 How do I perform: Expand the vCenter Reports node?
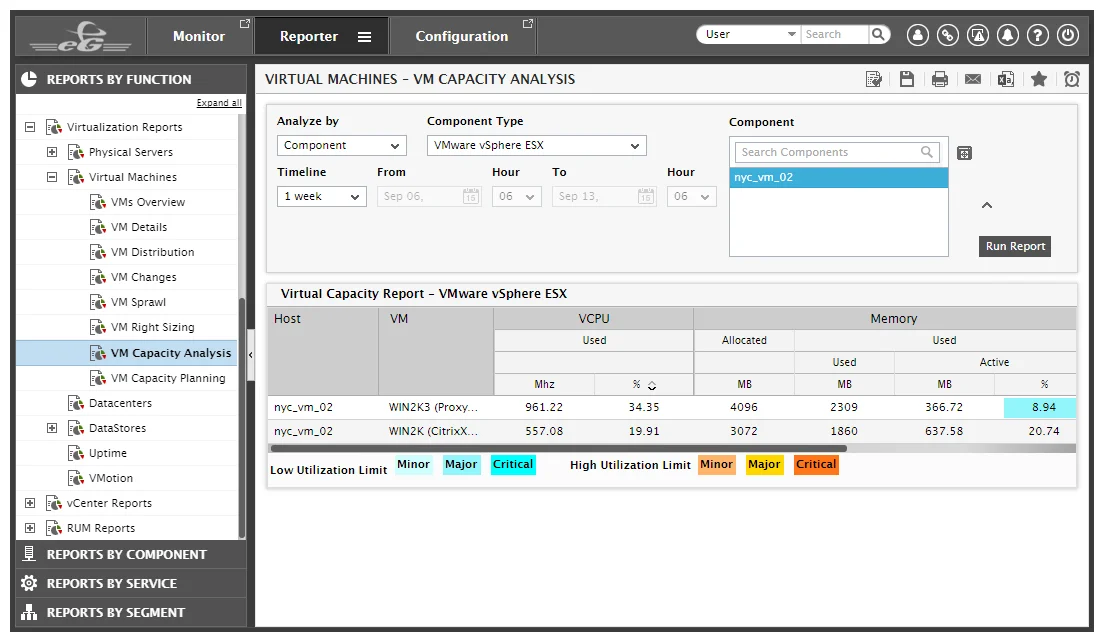tap(30, 503)
